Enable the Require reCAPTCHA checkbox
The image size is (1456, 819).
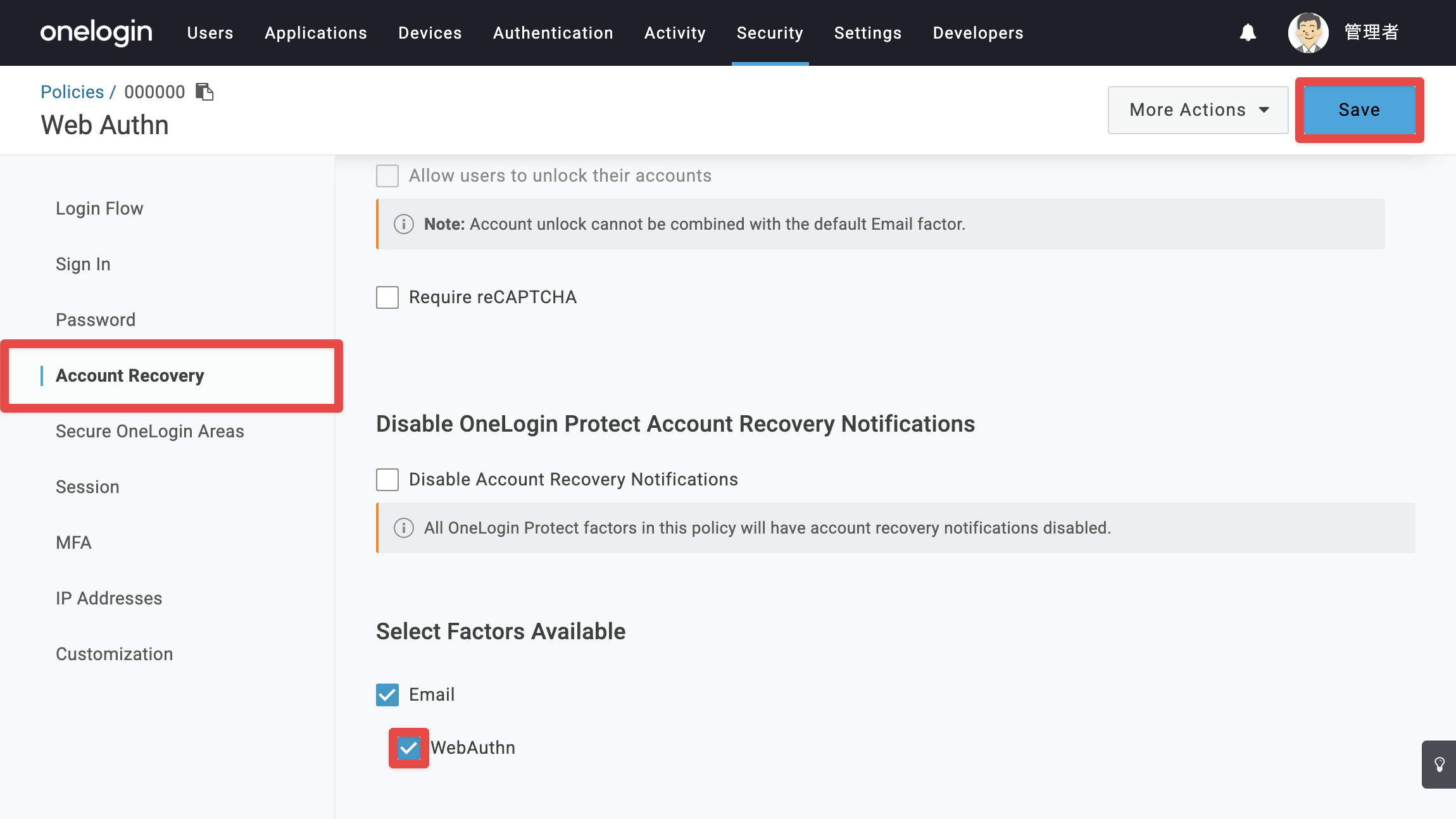pyautogui.click(x=387, y=297)
